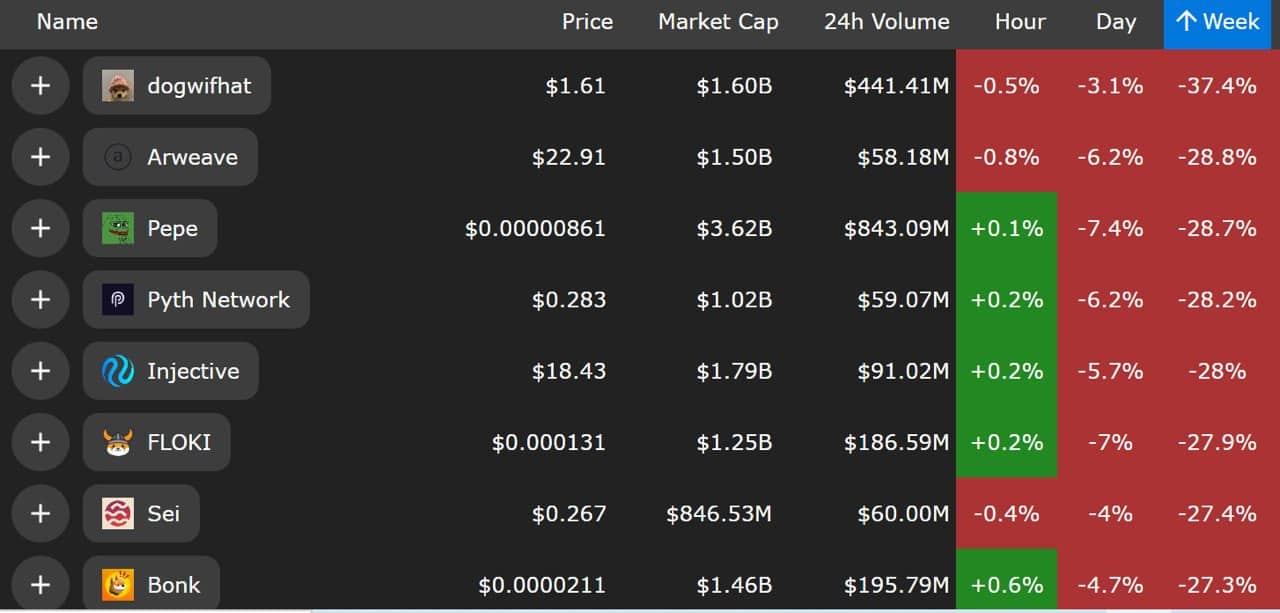This screenshot has width=1280, height=613.
Task: Add Pepe using the plus button
Action: pyautogui.click(x=40, y=228)
